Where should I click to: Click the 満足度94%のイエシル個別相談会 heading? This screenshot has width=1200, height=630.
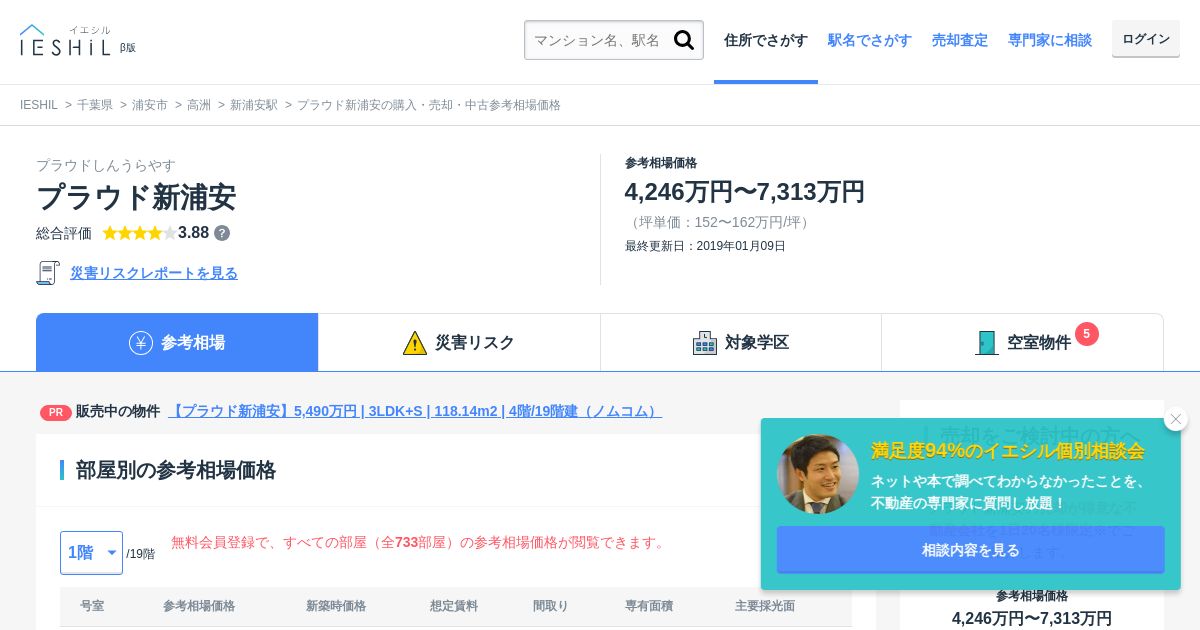[x=1008, y=451]
